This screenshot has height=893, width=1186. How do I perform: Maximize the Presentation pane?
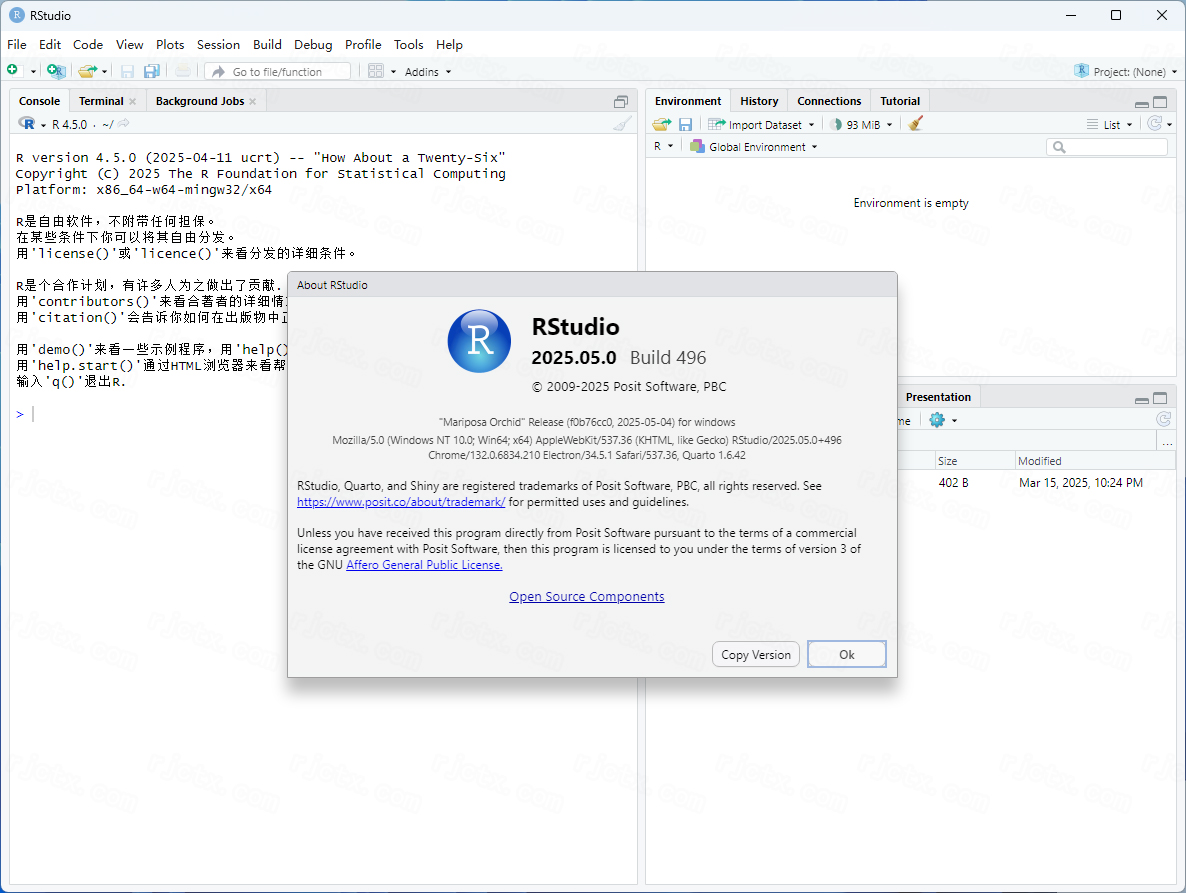[1160, 398]
